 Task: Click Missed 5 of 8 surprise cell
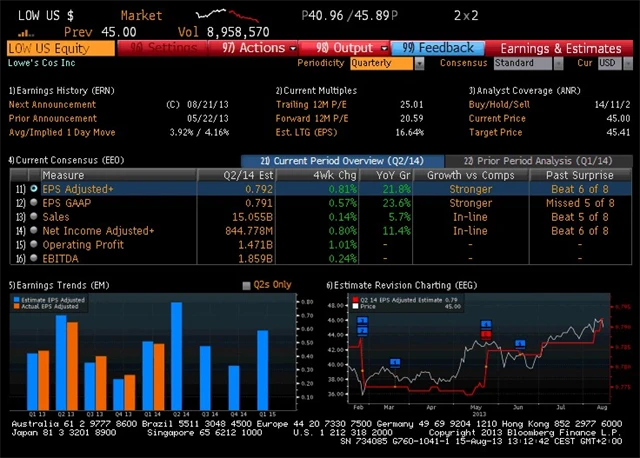580,203
